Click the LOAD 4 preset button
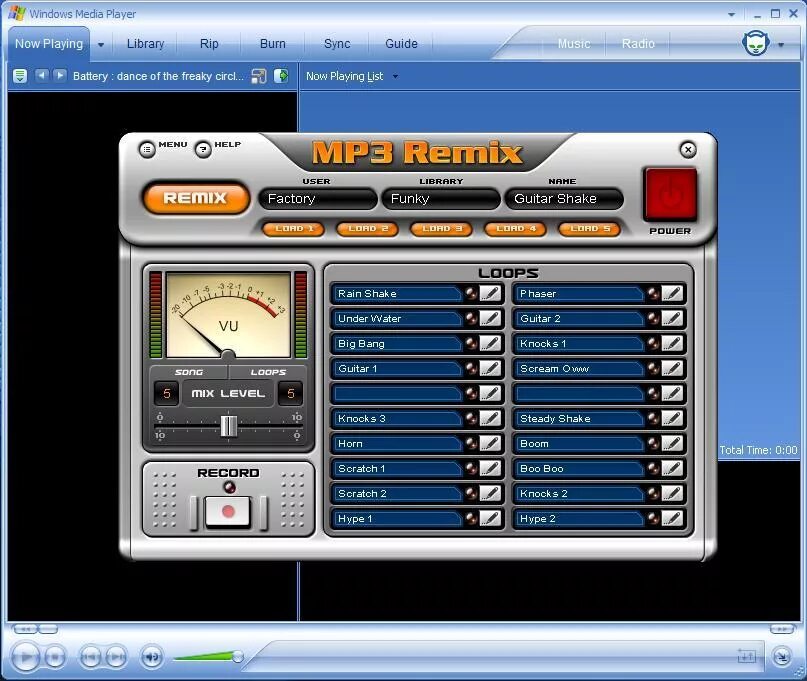807x681 pixels. point(515,229)
